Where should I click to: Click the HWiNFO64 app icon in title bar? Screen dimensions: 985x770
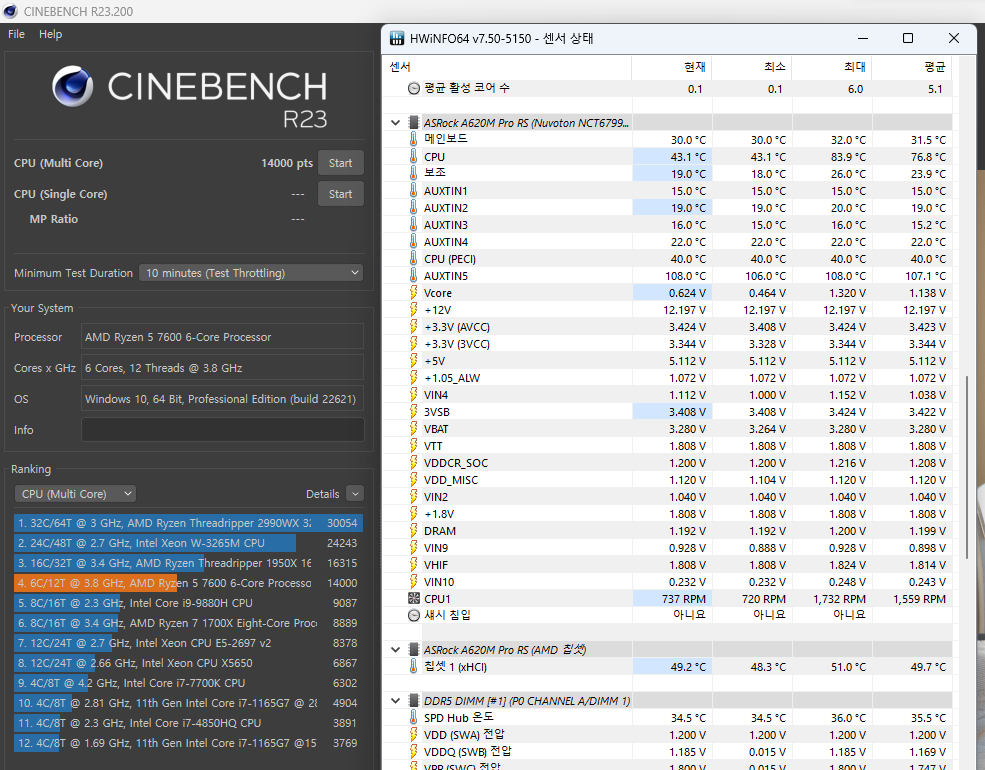397,38
